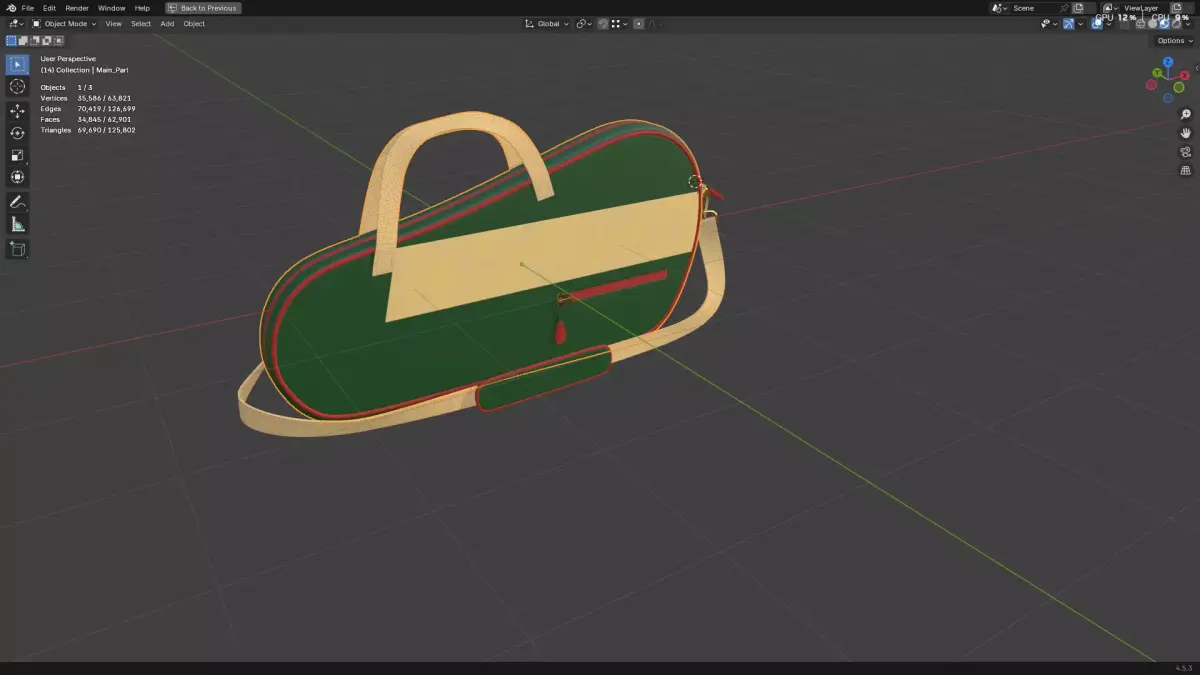The image size is (1200, 675).
Task: Click new scene icon beside Scene field
Action: pyautogui.click(x=1078, y=8)
